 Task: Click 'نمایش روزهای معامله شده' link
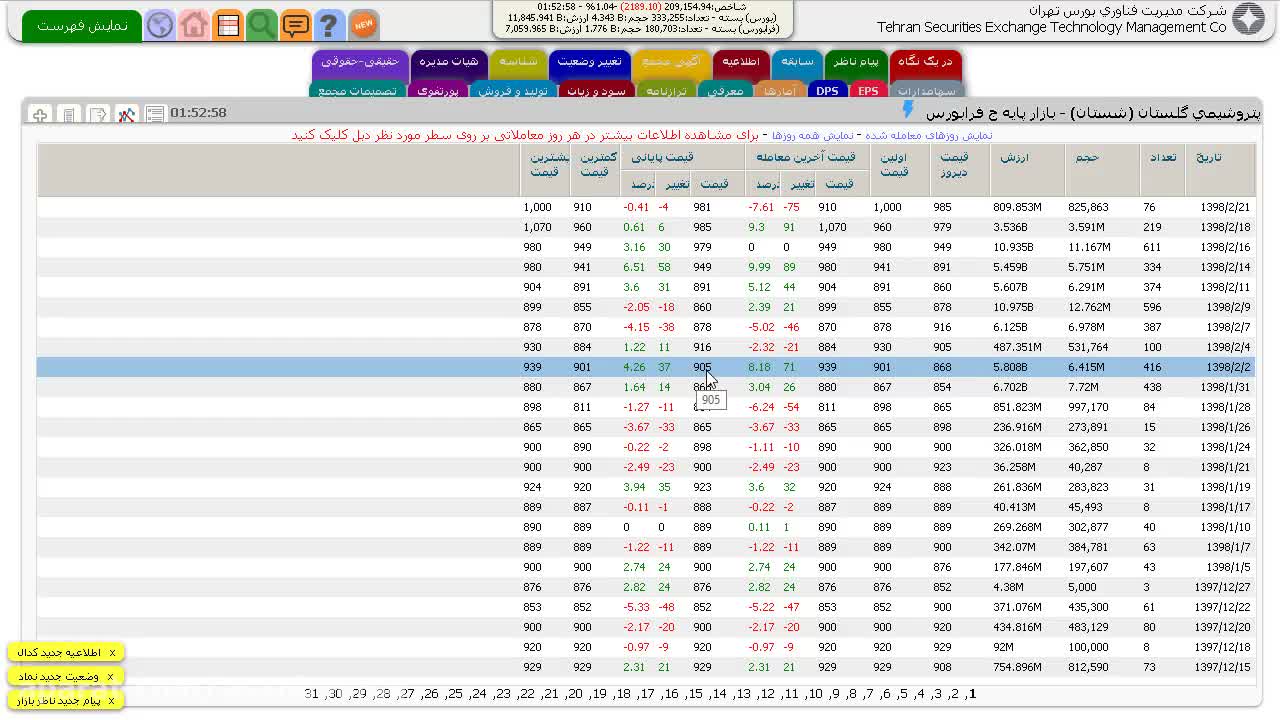(928, 135)
